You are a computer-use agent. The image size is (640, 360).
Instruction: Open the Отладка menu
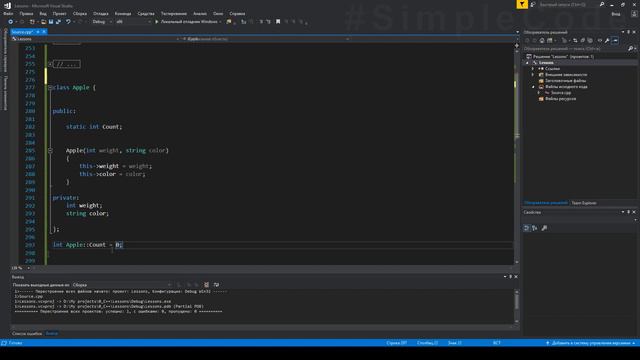[100, 13]
